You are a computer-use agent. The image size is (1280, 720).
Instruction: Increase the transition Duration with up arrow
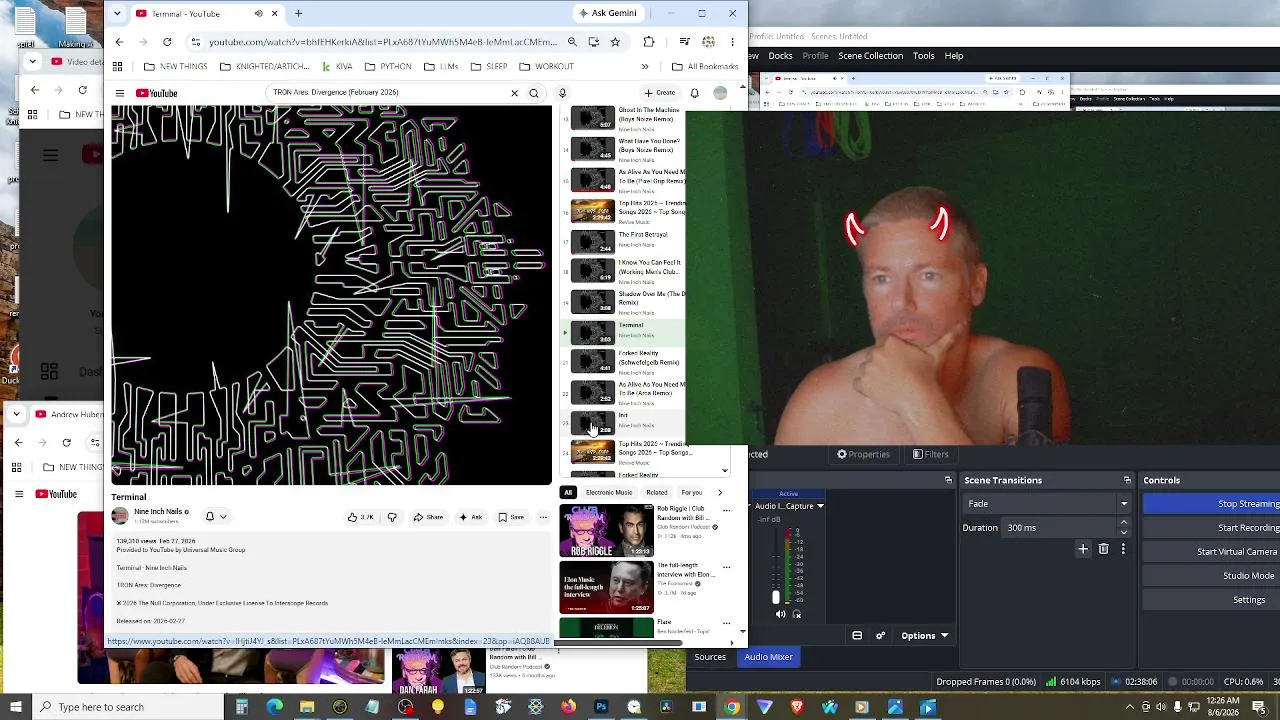click(1124, 523)
